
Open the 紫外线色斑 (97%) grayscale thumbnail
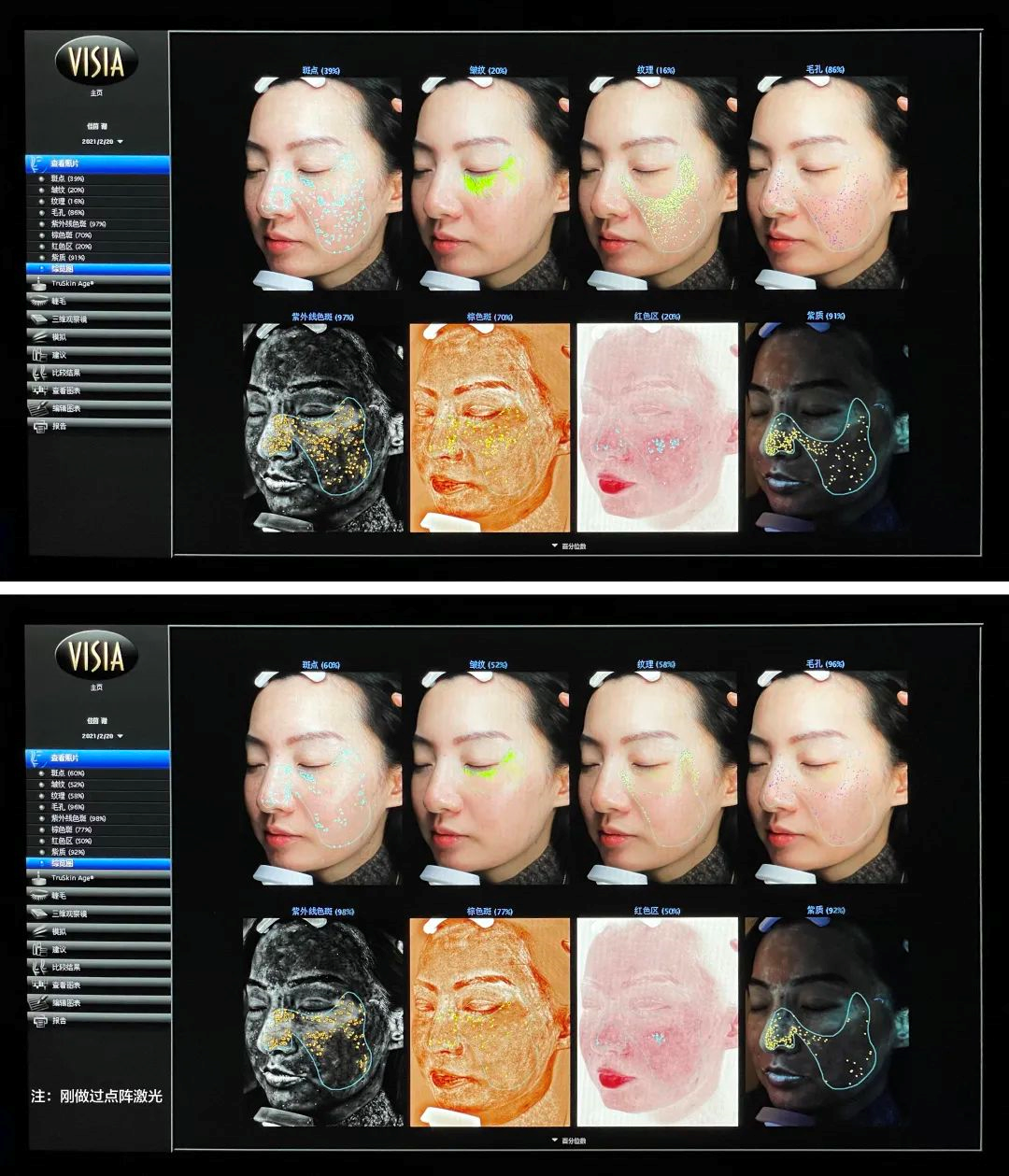coord(323,427)
